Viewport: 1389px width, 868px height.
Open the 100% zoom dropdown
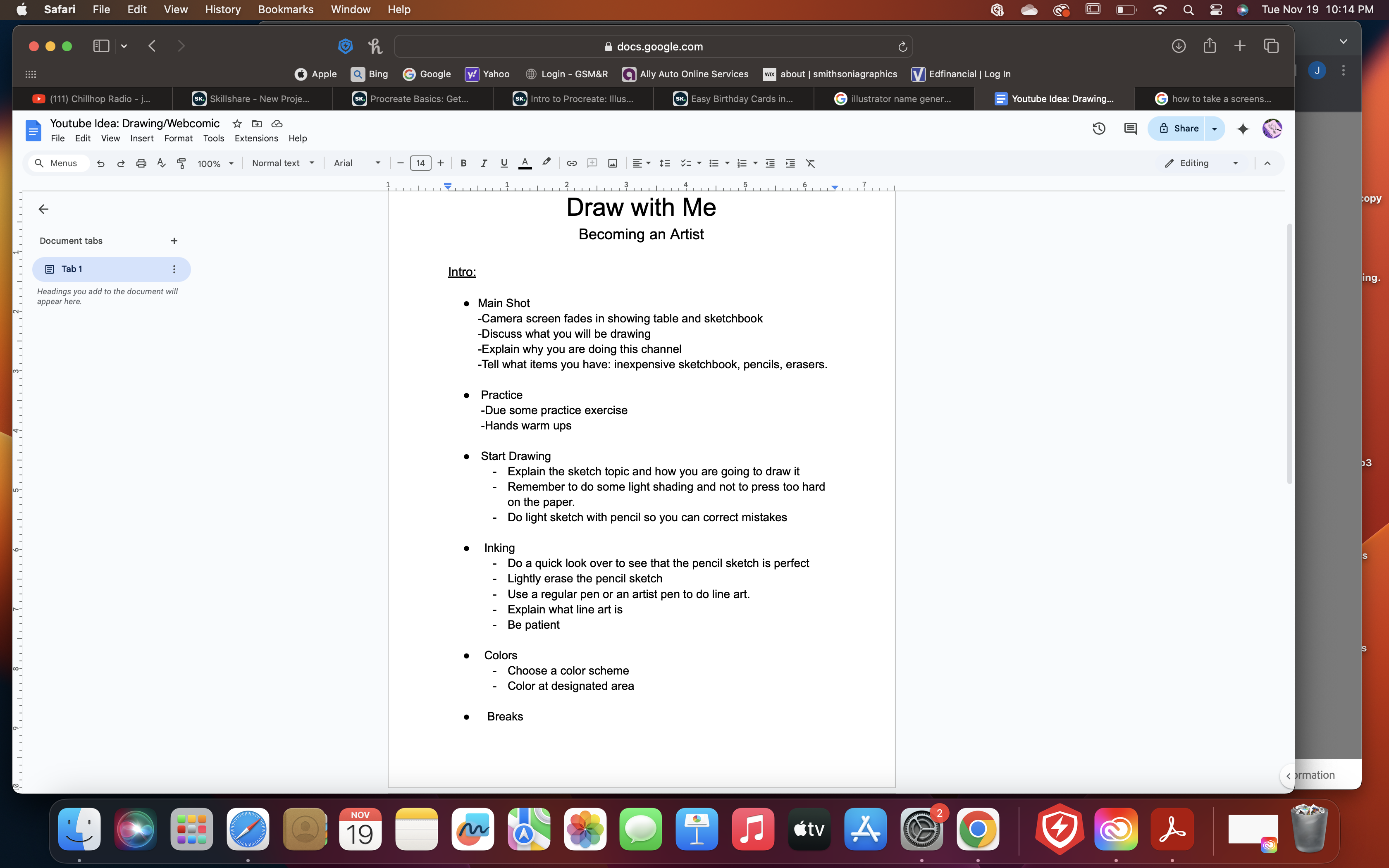pos(215,164)
